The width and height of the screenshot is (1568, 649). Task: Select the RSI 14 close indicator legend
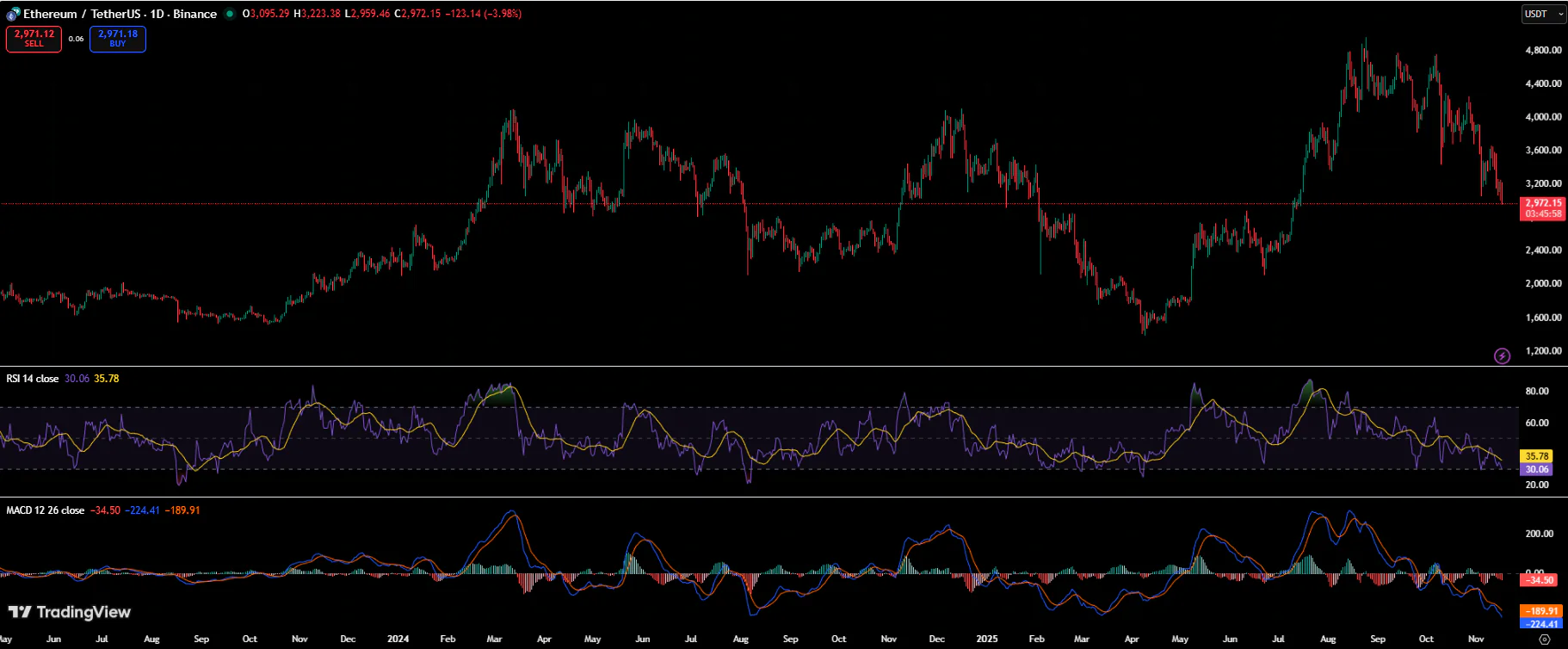[33, 379]
